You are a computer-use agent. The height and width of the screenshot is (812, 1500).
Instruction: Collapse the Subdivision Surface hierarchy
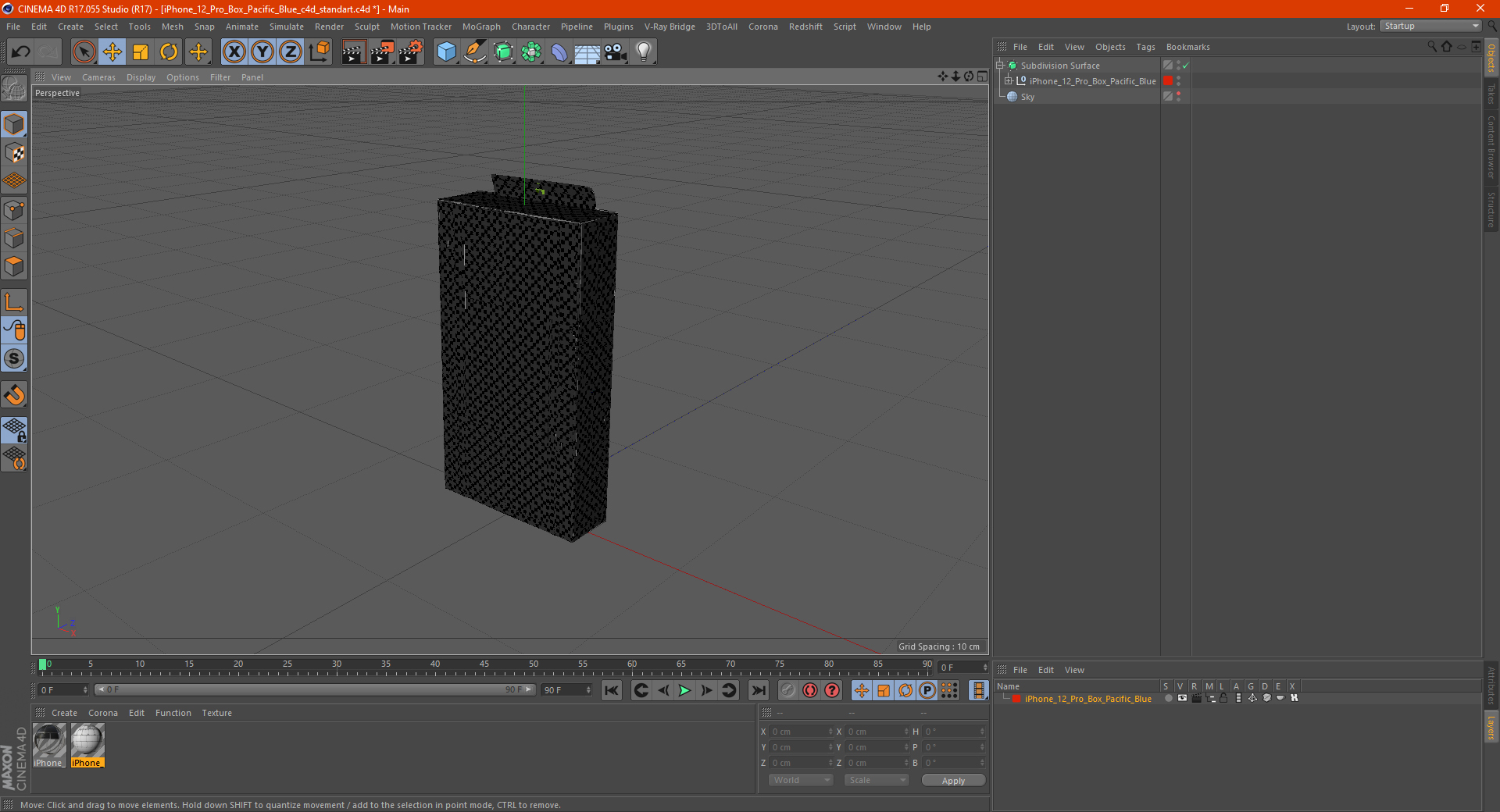pyautogui.click(x=999, y=66)
